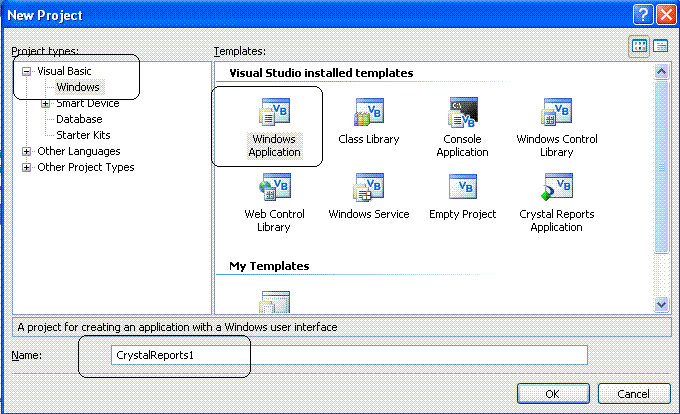The height and width of the screenshot is (414, 680).
Task: Click the "Templates:" label
Action: 240,51
